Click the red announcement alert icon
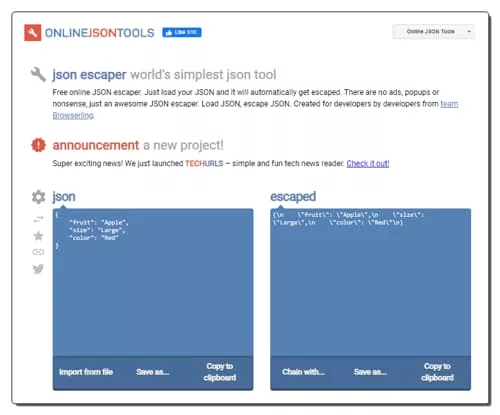 point(38,145)
